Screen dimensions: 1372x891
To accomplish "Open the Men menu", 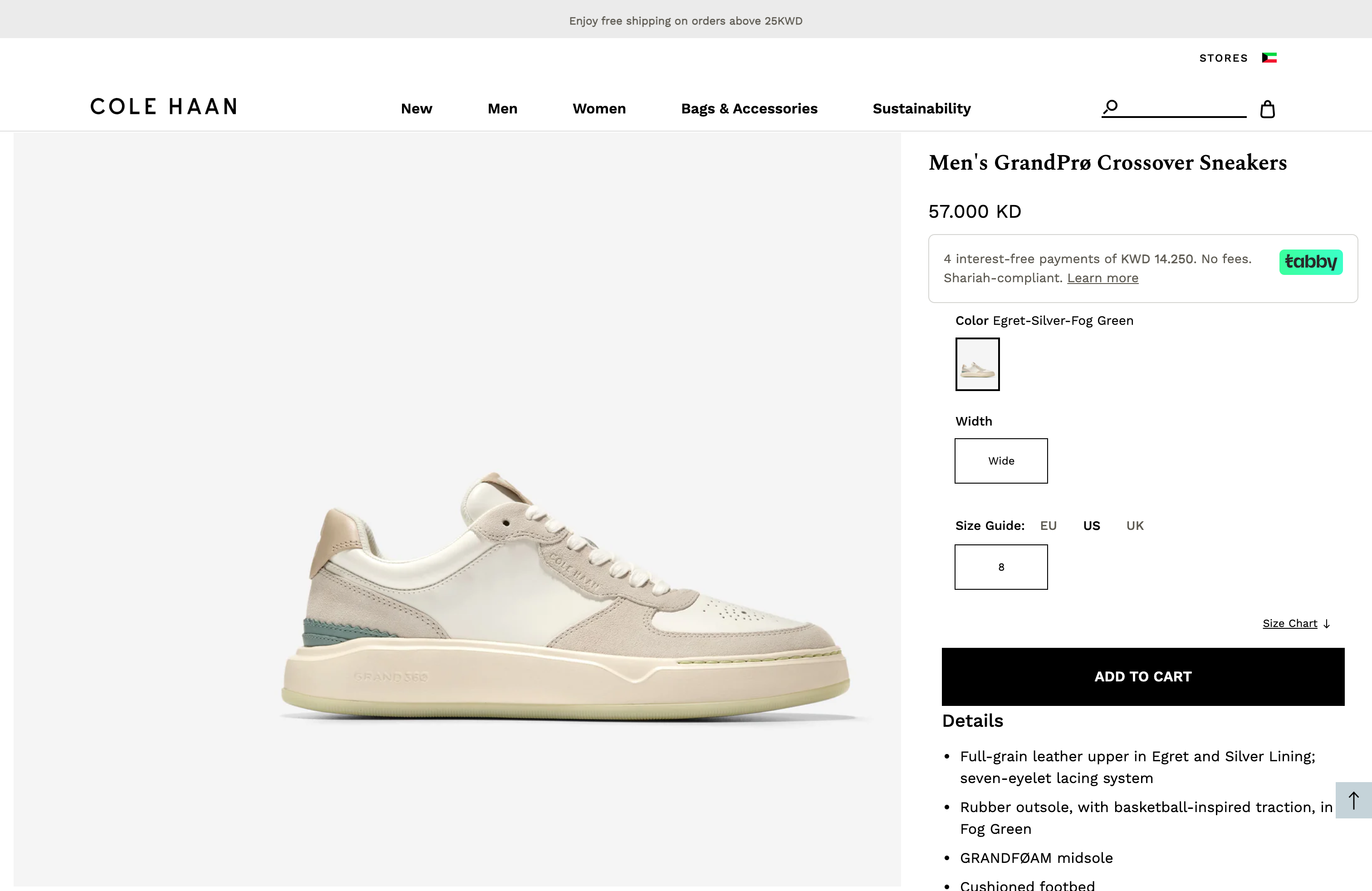I will point(502,108).
